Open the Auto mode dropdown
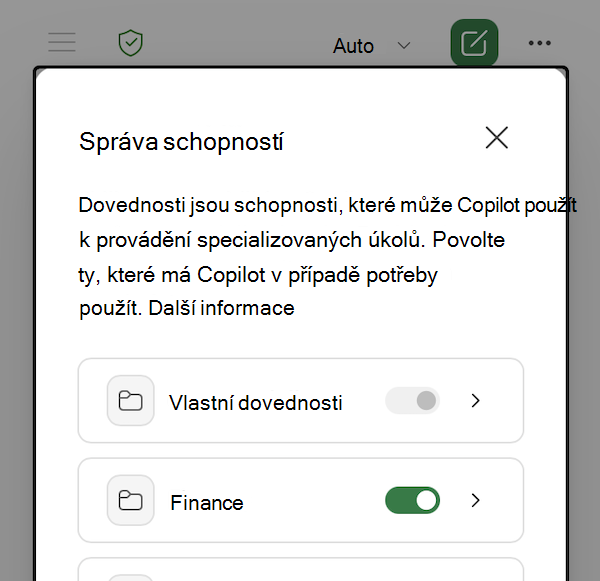600x581 pixels. (372, 46)
